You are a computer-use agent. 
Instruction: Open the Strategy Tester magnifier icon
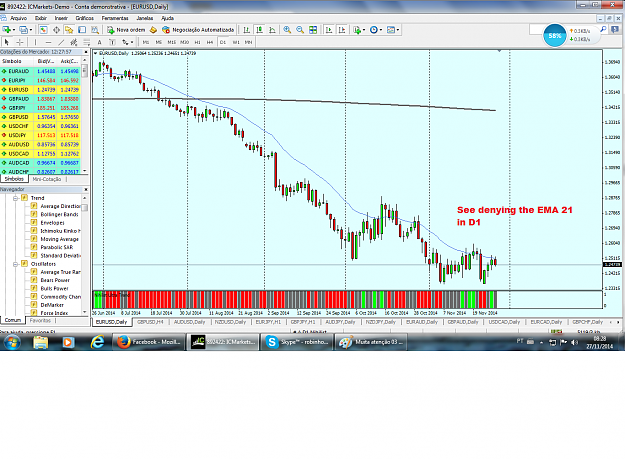click(95, 30)
